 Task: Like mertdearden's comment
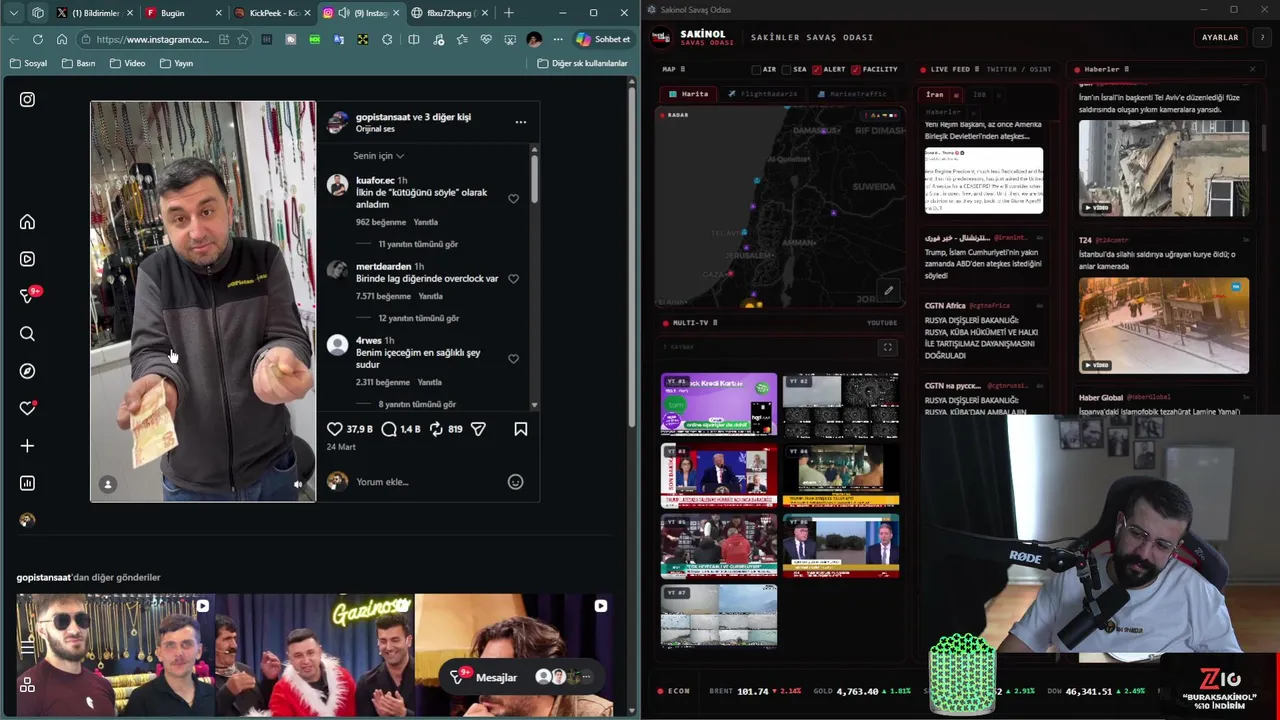513,279
